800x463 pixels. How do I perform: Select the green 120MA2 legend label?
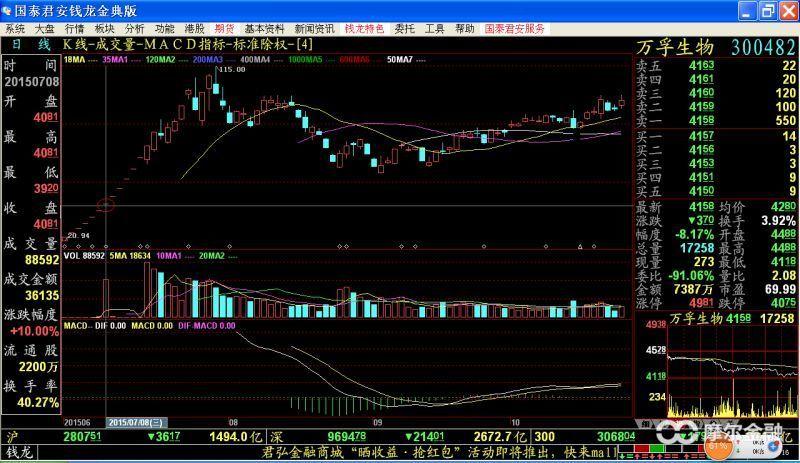click(x=160, y=60)
